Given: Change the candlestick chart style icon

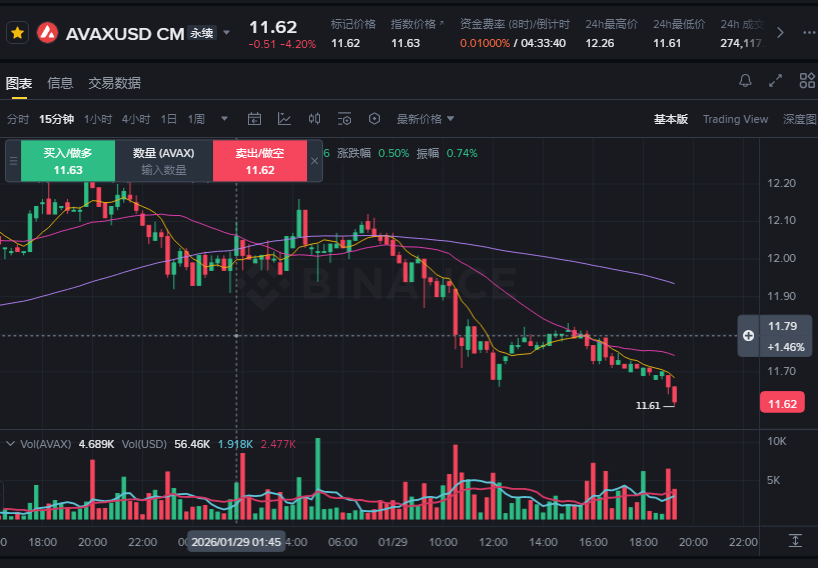Looking at the screenshot, I should pos(314,119).
